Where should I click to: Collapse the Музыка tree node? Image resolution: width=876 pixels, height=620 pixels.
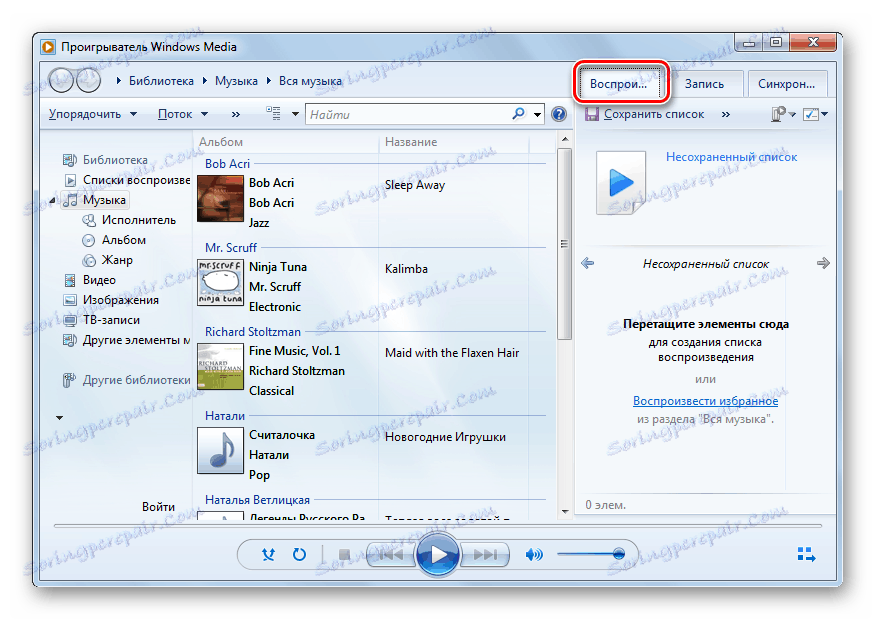click(x=52, y=200)
